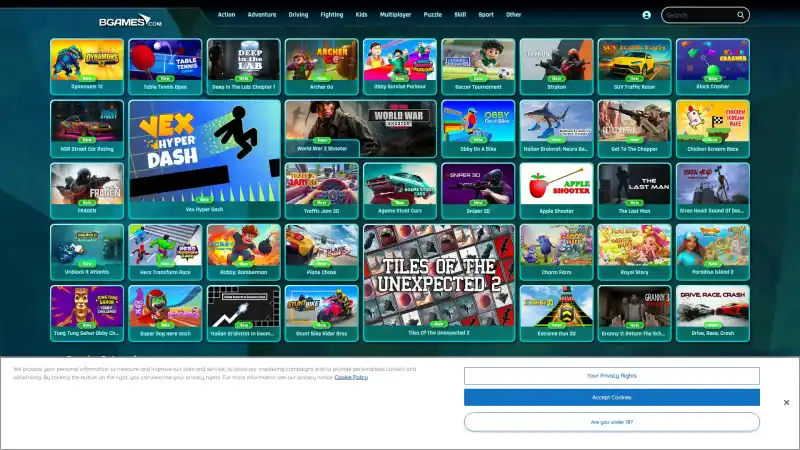Image resolution: width=800 pixels, height=450 pixels.
Task: Open the Driving games category
Action: (x=298, y=15)
